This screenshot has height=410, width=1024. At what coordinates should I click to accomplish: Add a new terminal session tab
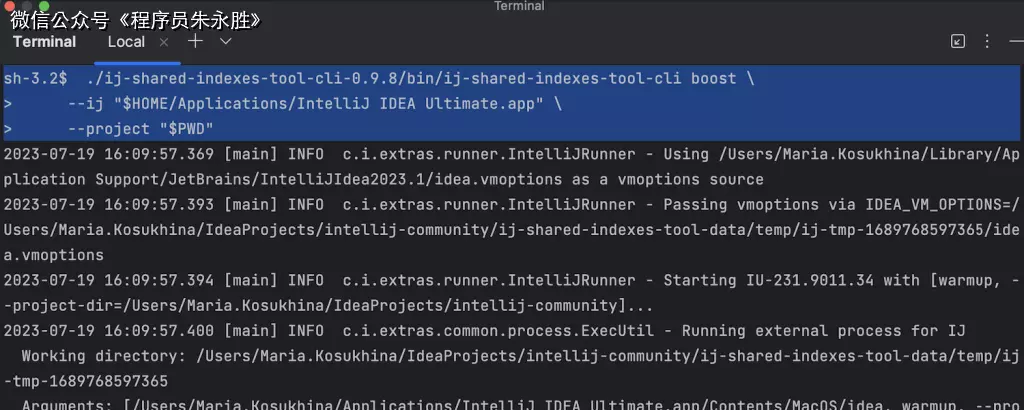(195, 41)
